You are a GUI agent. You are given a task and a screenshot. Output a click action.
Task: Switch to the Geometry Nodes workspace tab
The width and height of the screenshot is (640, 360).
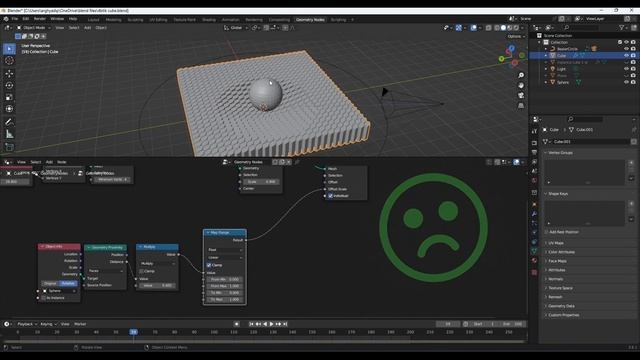pos(310,20)
